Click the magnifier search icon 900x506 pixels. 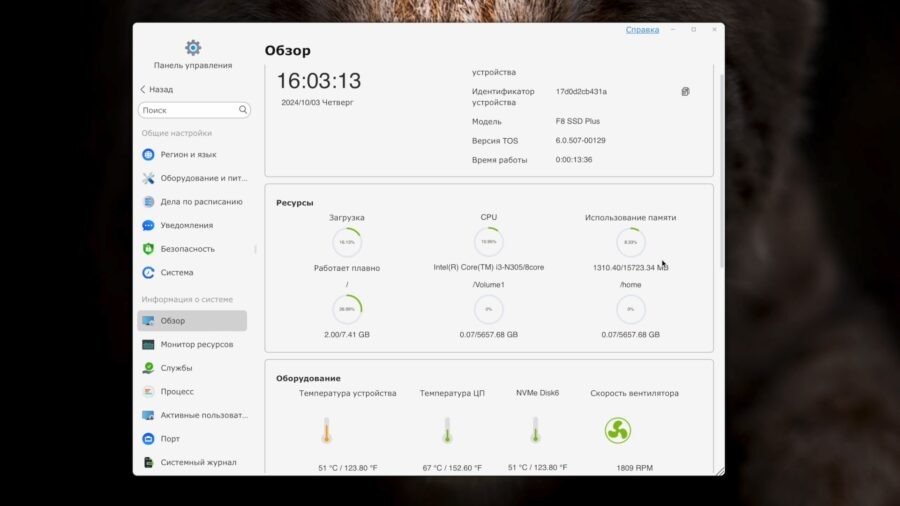[243, 110]
